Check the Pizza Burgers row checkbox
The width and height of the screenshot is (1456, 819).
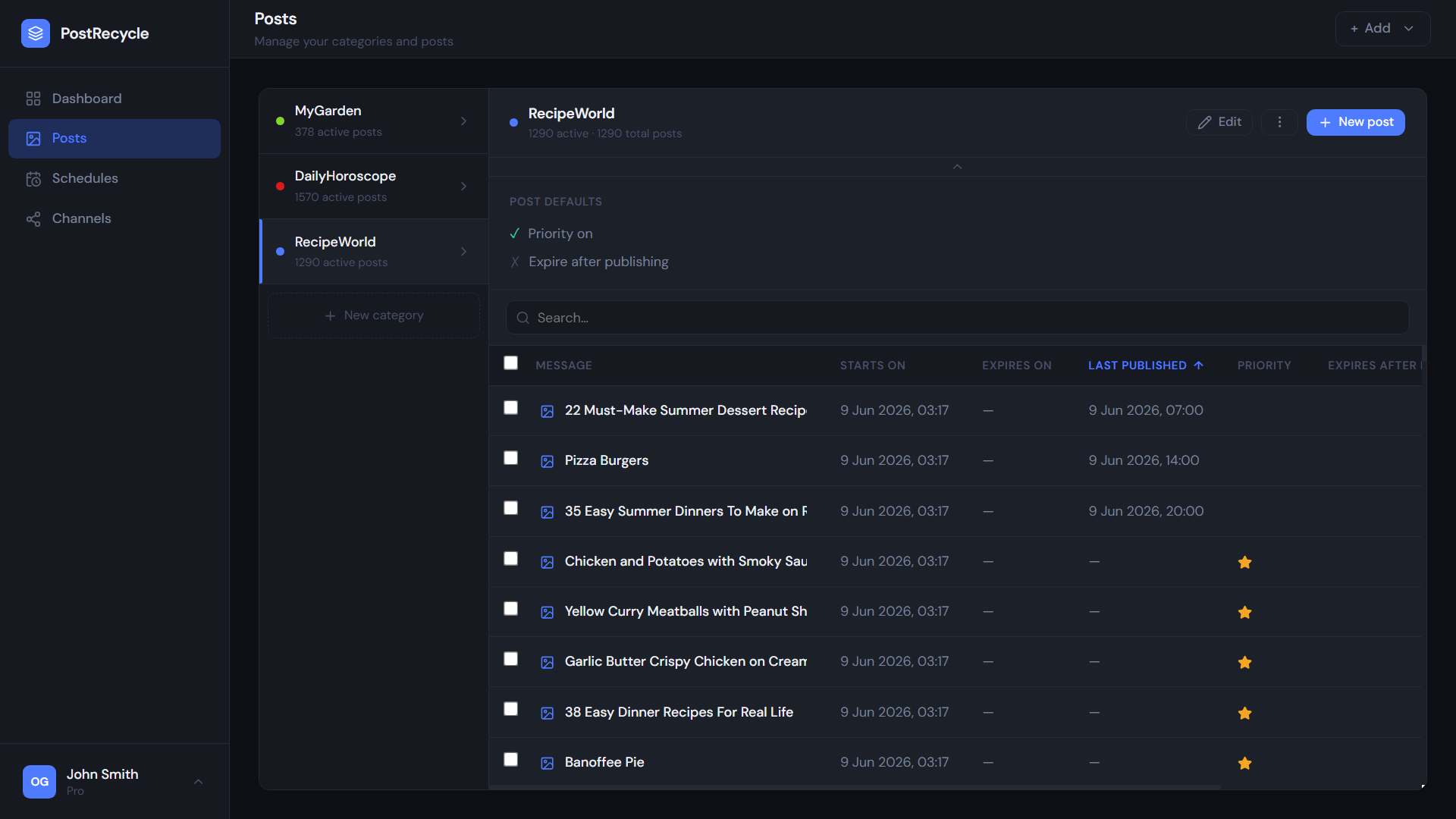(511, 458)
